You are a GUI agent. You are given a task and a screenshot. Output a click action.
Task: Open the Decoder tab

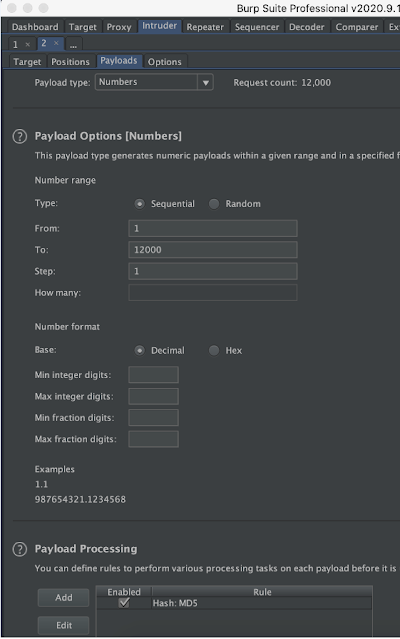pyautogui.click(x=307, y=27)
